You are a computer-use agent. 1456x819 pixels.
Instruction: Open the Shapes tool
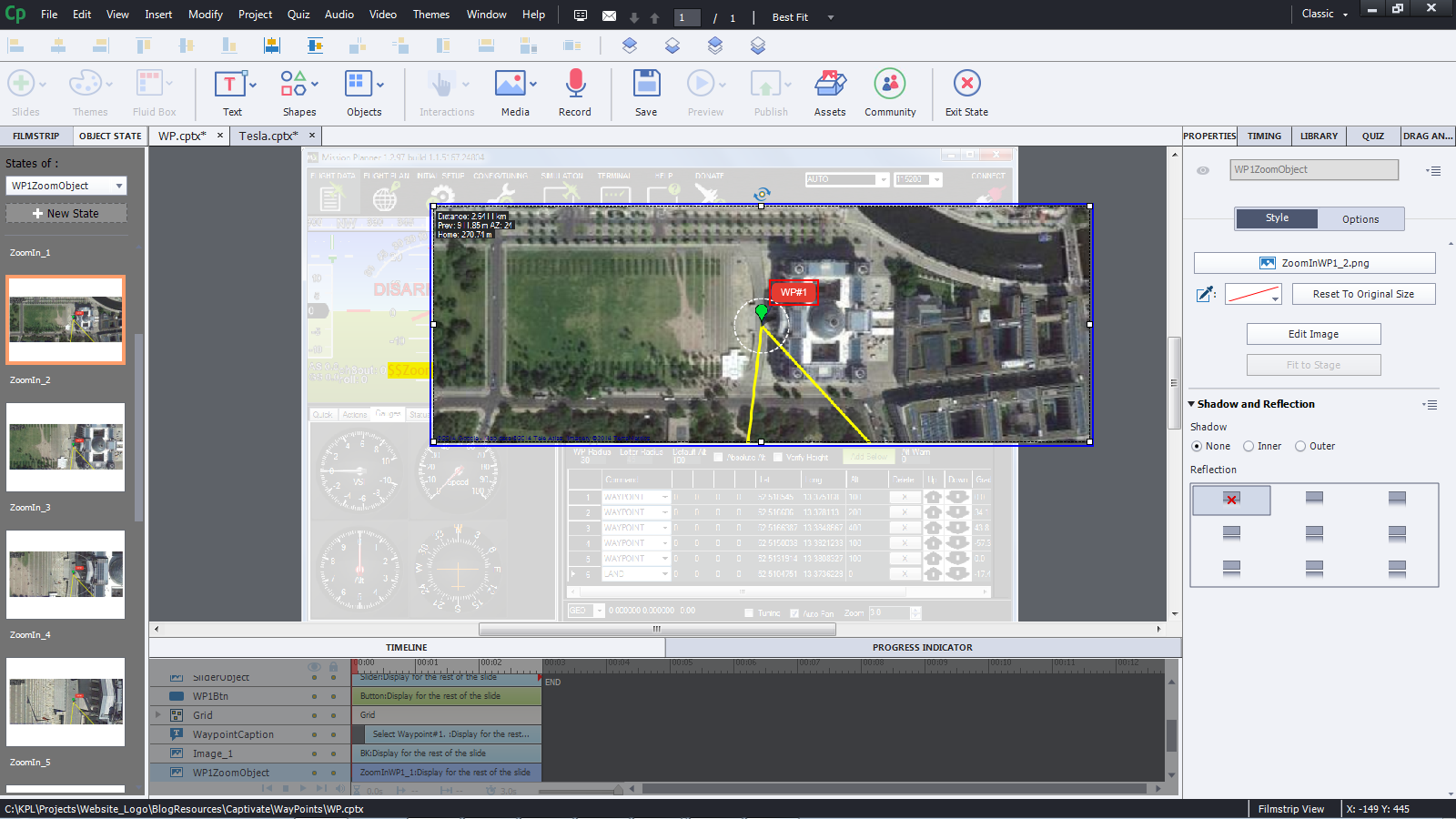click(293, 85)
